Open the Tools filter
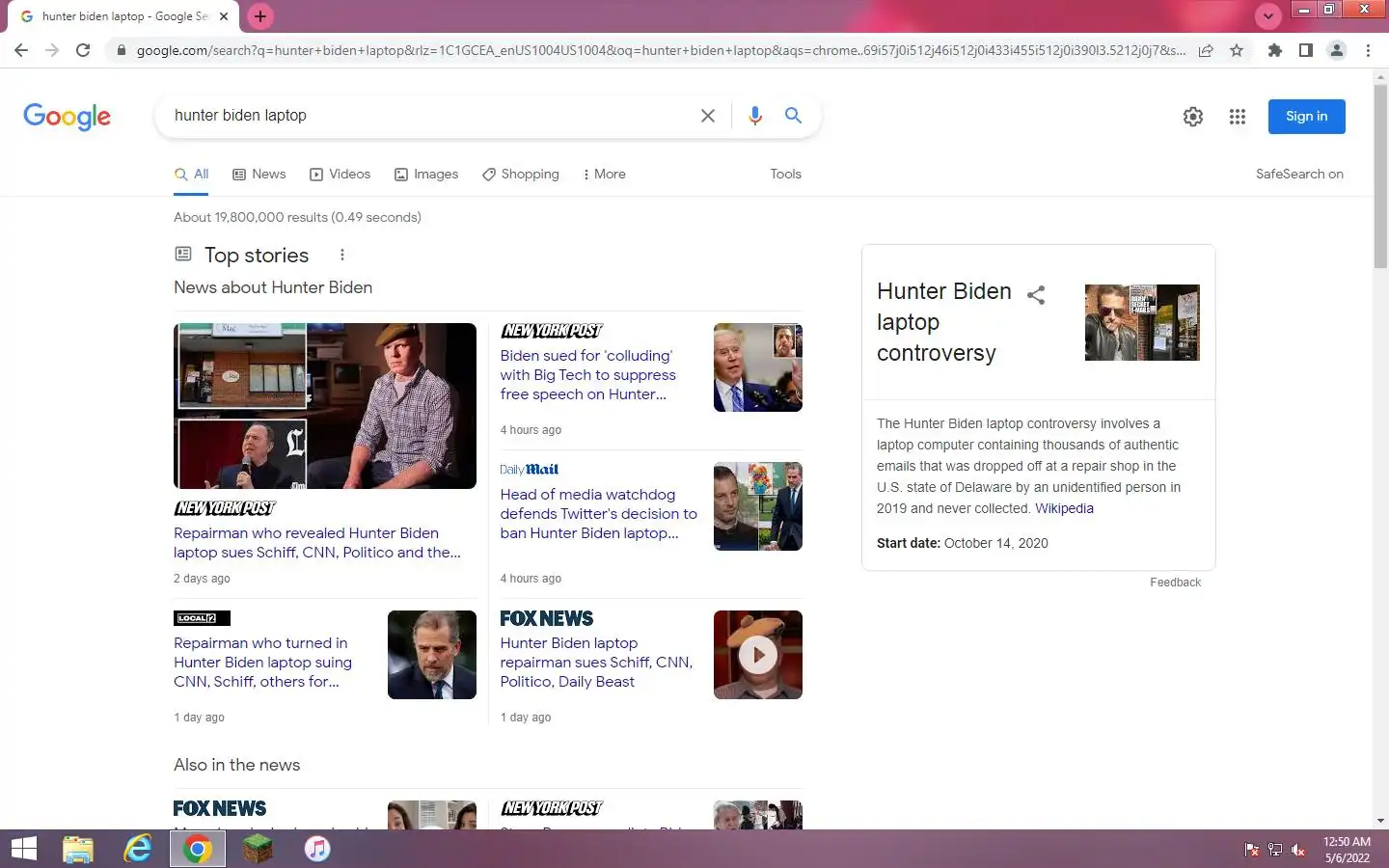The height and width of the screenshot is (868, 1389). [x=785, y=175]
